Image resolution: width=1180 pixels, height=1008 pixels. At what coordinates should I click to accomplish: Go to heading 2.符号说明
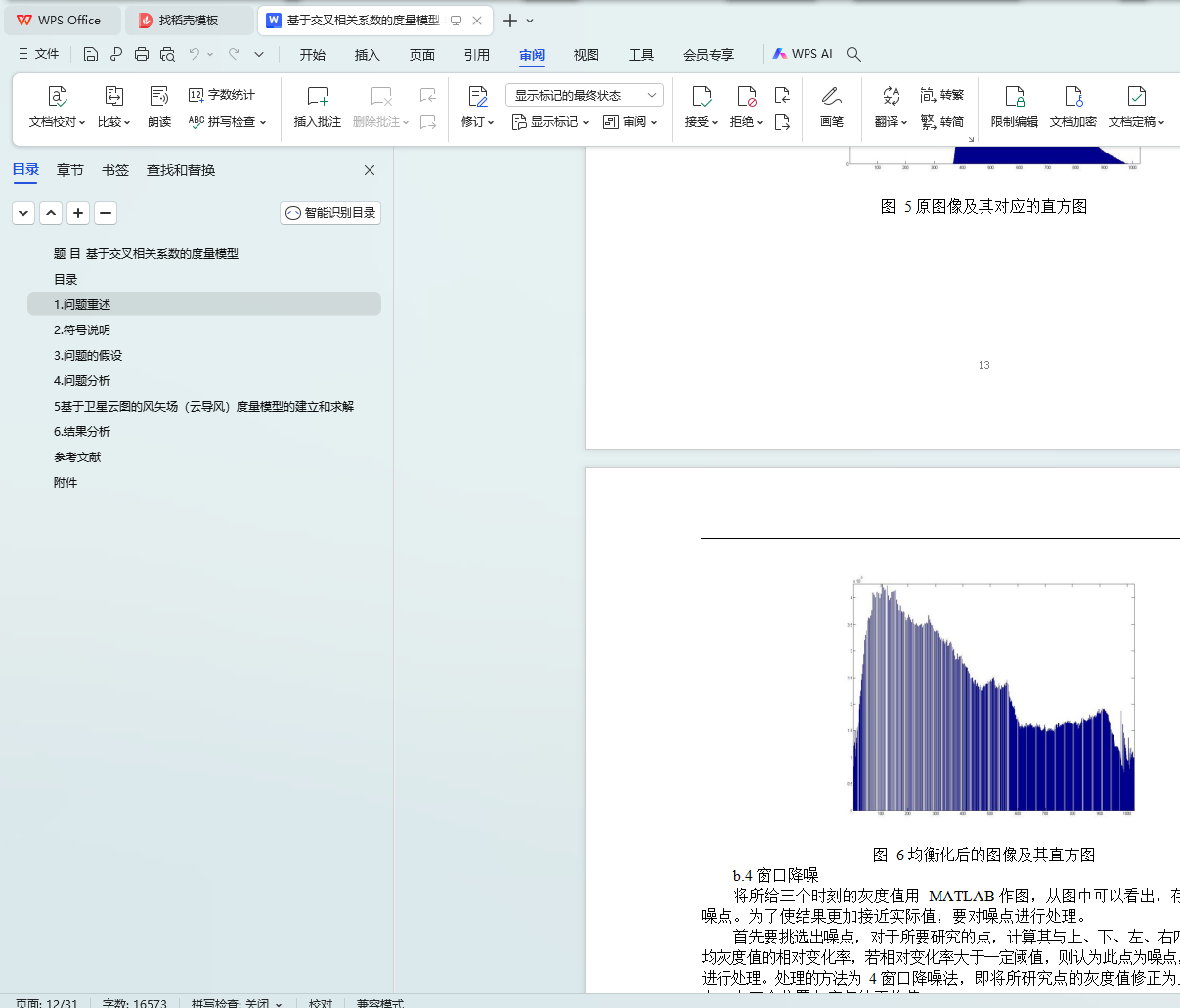pyautogui.click(x=82, y=330)
